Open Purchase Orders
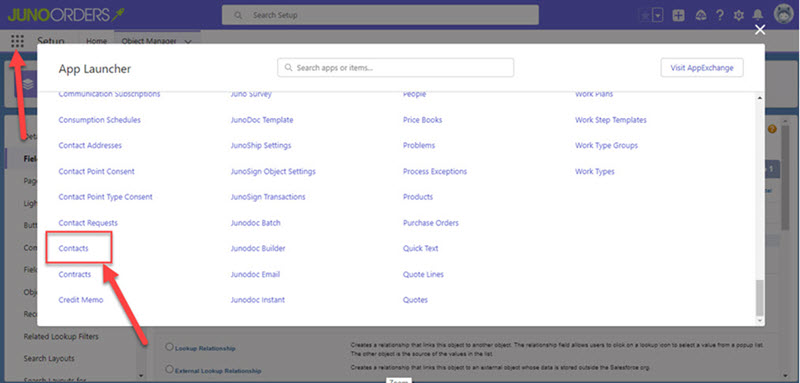The height and width of the screenshot is (383, 800). [x=431, y=223]
